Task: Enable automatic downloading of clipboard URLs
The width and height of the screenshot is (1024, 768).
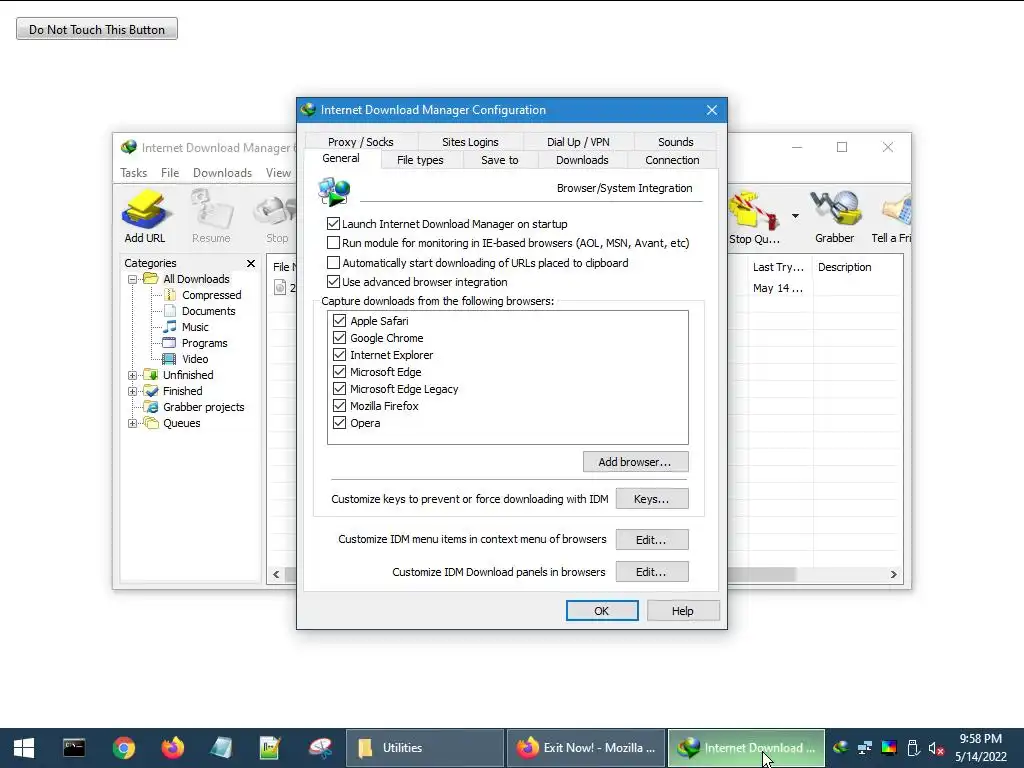Action: tap(333, 263)
